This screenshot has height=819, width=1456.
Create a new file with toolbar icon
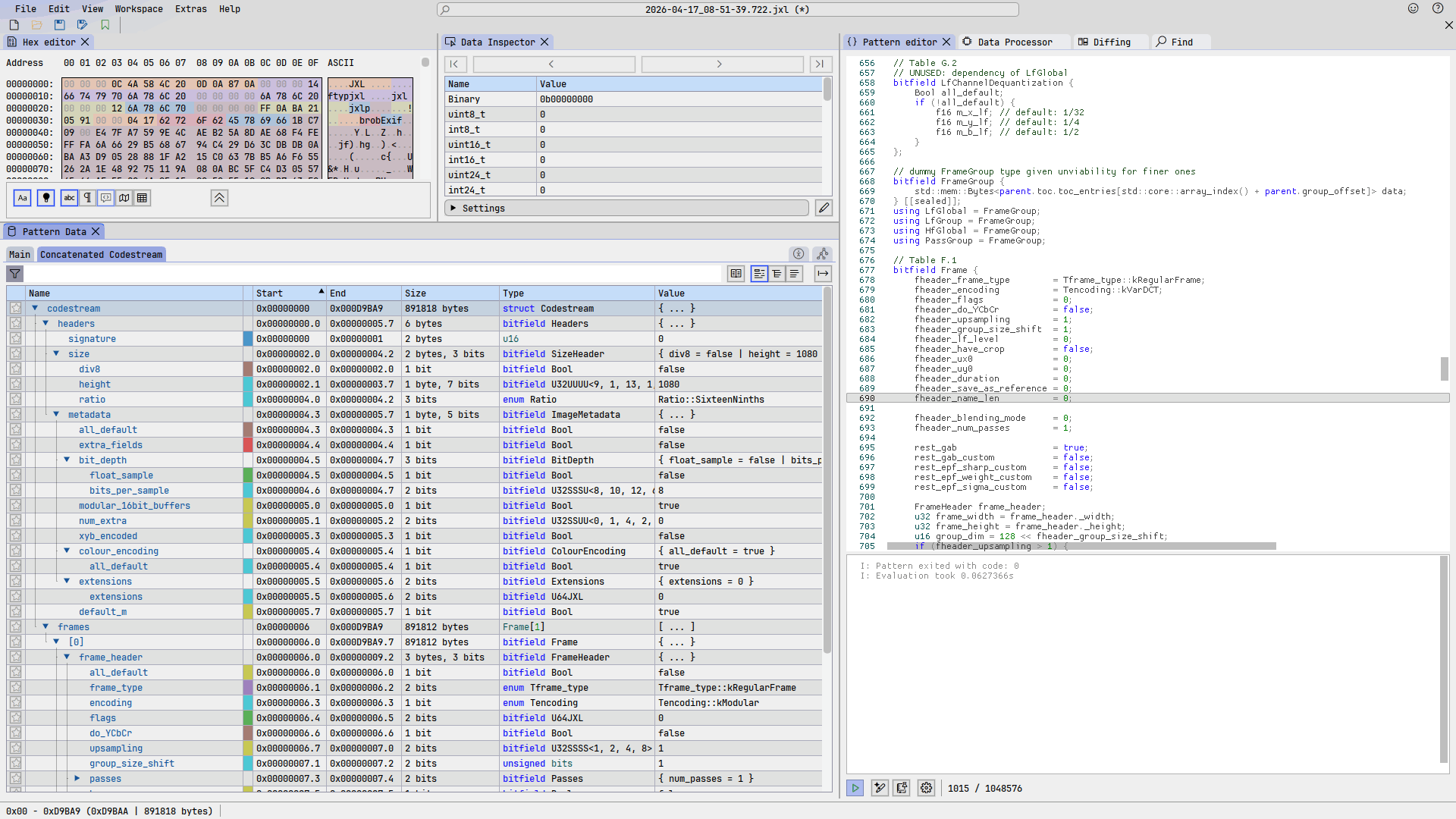[x=14, y=25]
